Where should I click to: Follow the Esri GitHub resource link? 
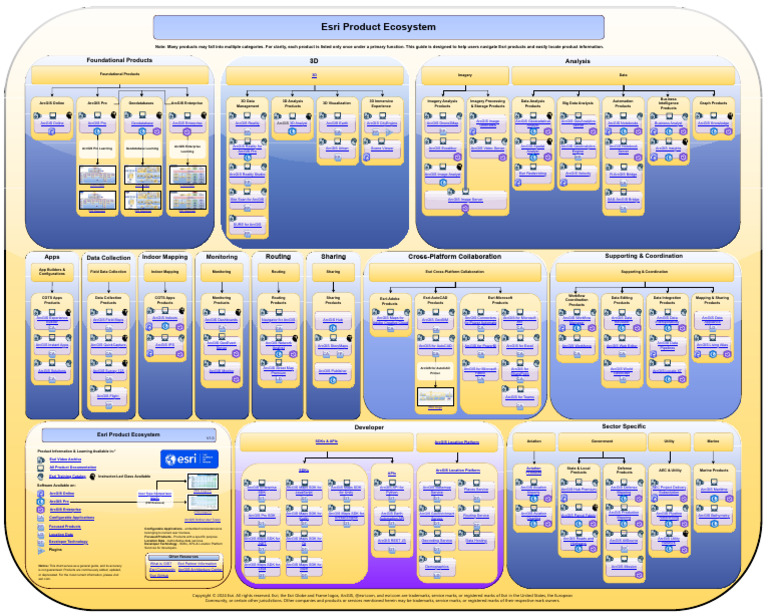coord(159,576)
